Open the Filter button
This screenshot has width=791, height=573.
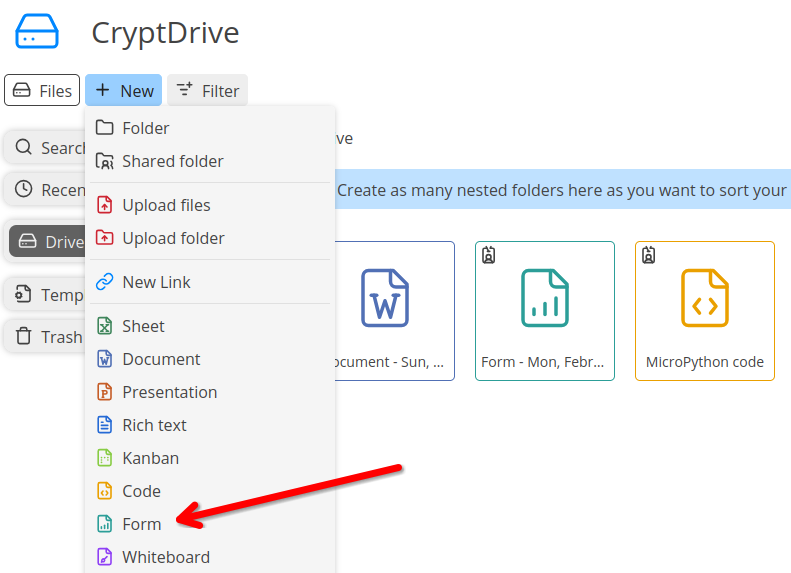[207, 90]
